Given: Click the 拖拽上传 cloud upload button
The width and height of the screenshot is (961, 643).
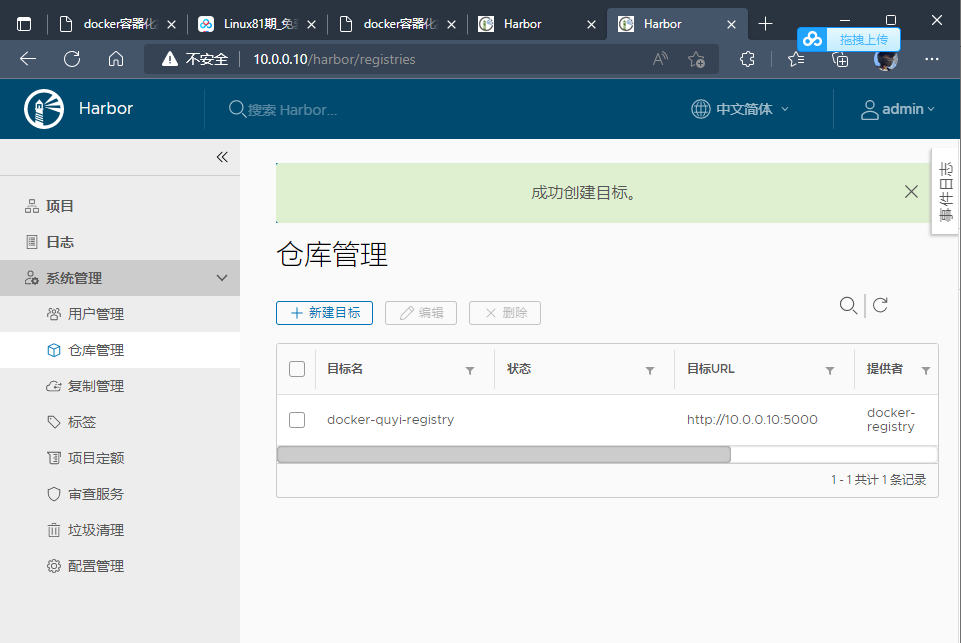Looking at the screenshot, I should (849, 40).
